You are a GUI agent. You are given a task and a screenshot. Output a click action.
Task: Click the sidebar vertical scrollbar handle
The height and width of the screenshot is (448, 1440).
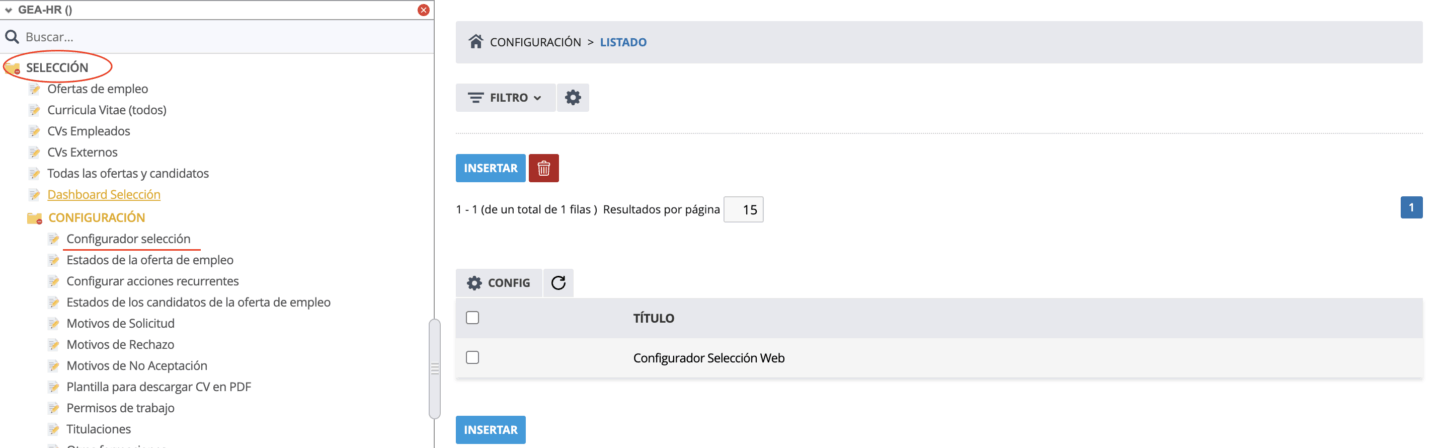(x=434, y=368)
